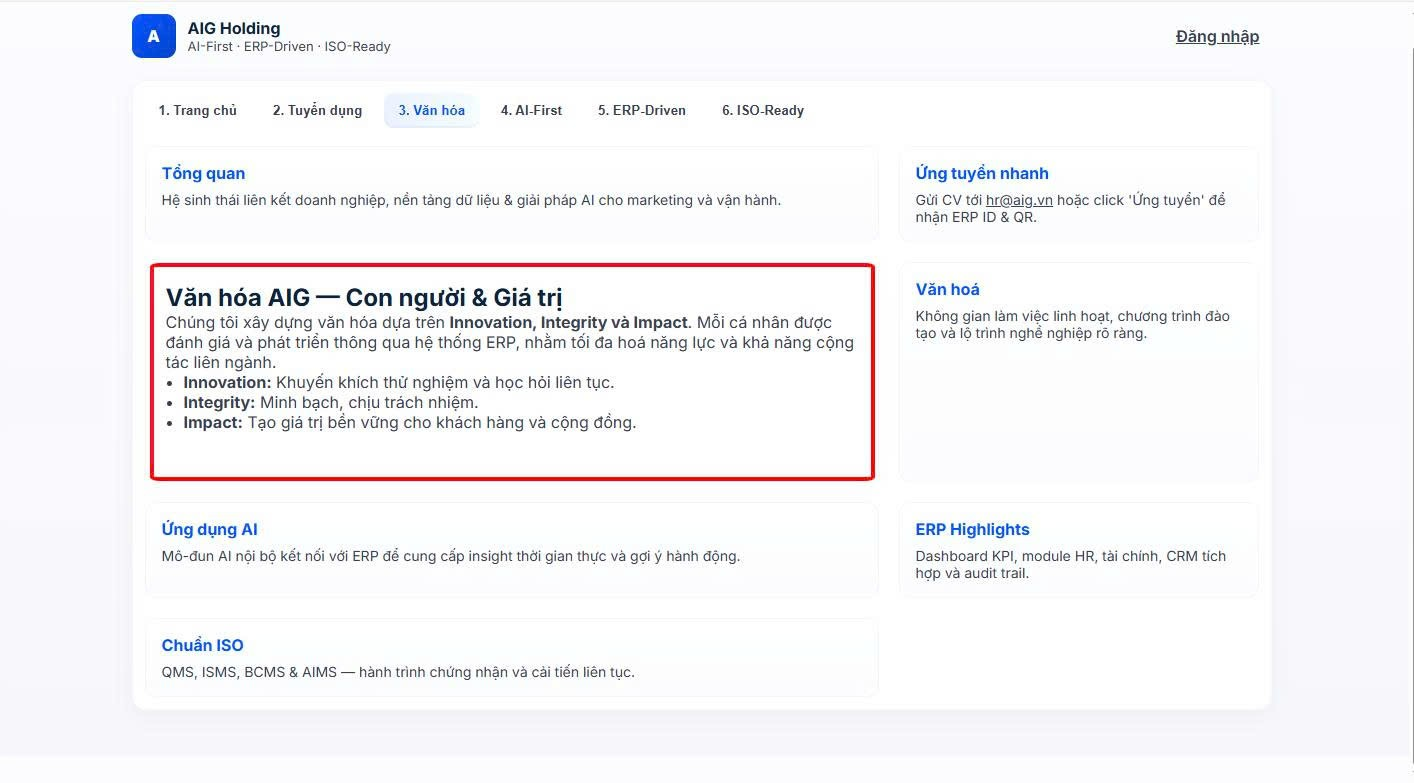The image size is (1414, 783).
Task: Click the Integrity bullet item
Action: point(330,403)
